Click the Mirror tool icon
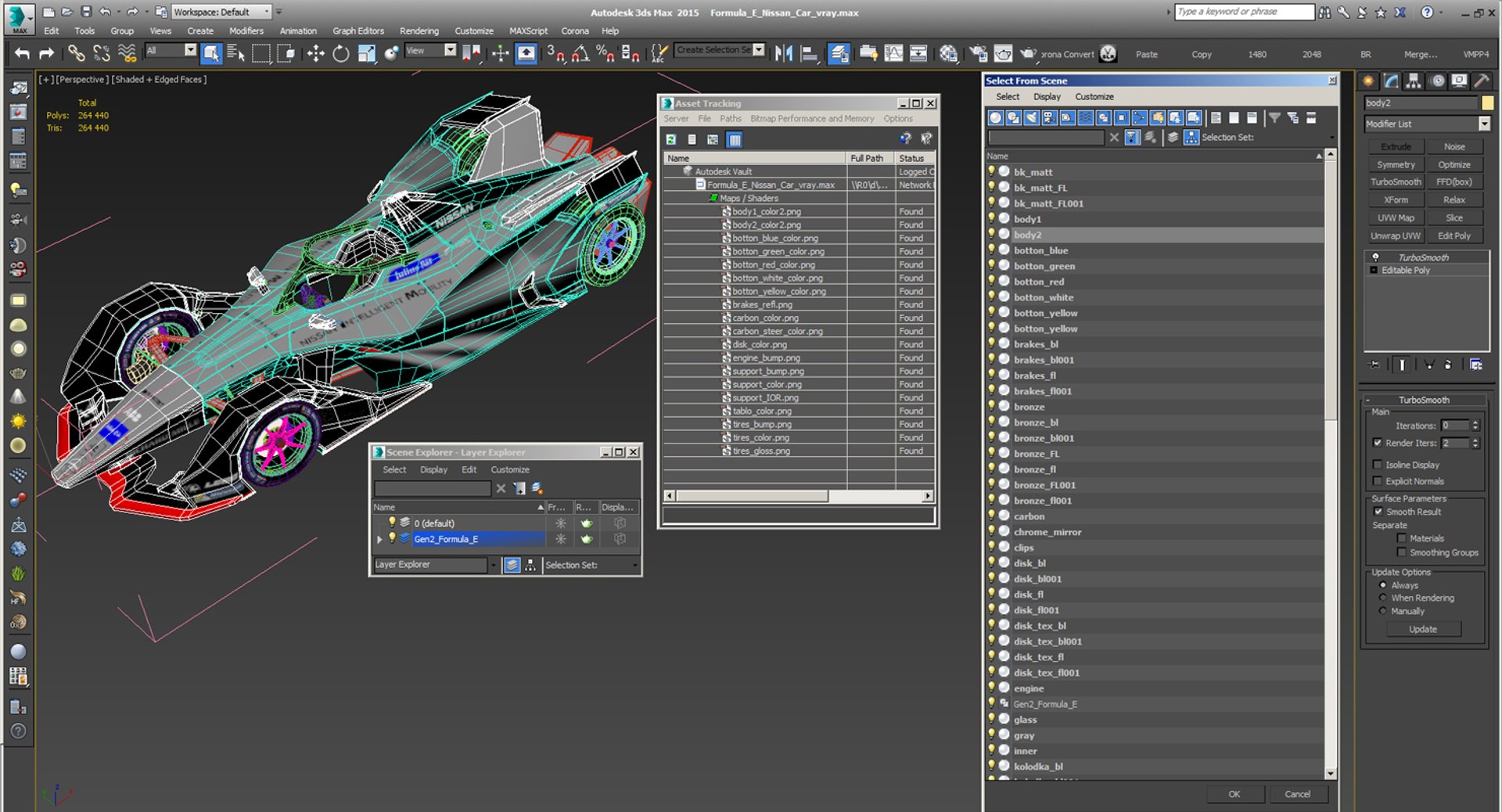 (784, 53)
